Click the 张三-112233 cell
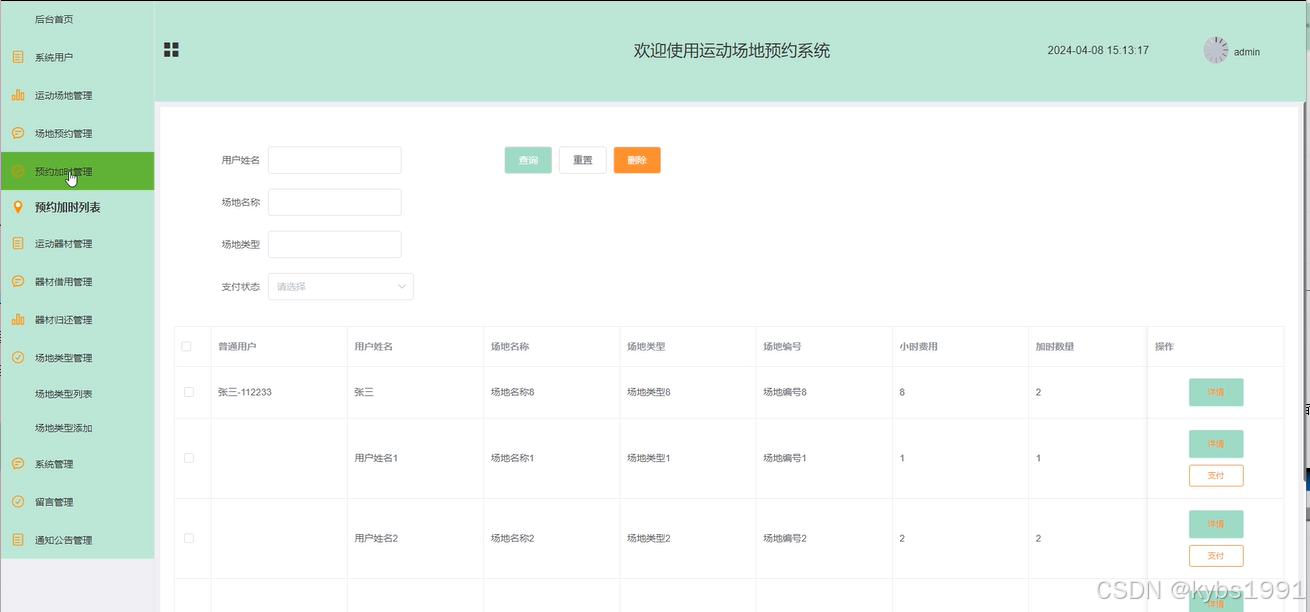The image size is (1310, 612). [x=245, y=392]
